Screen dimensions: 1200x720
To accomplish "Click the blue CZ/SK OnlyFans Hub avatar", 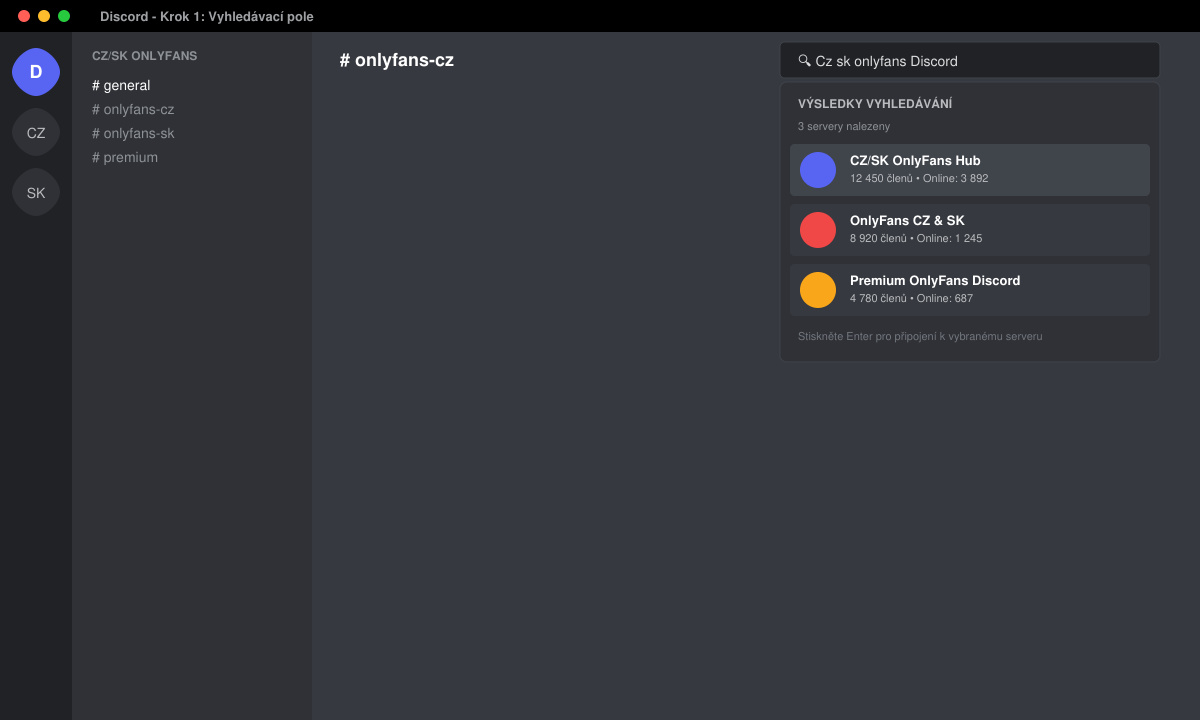I will tap(818, 170).
